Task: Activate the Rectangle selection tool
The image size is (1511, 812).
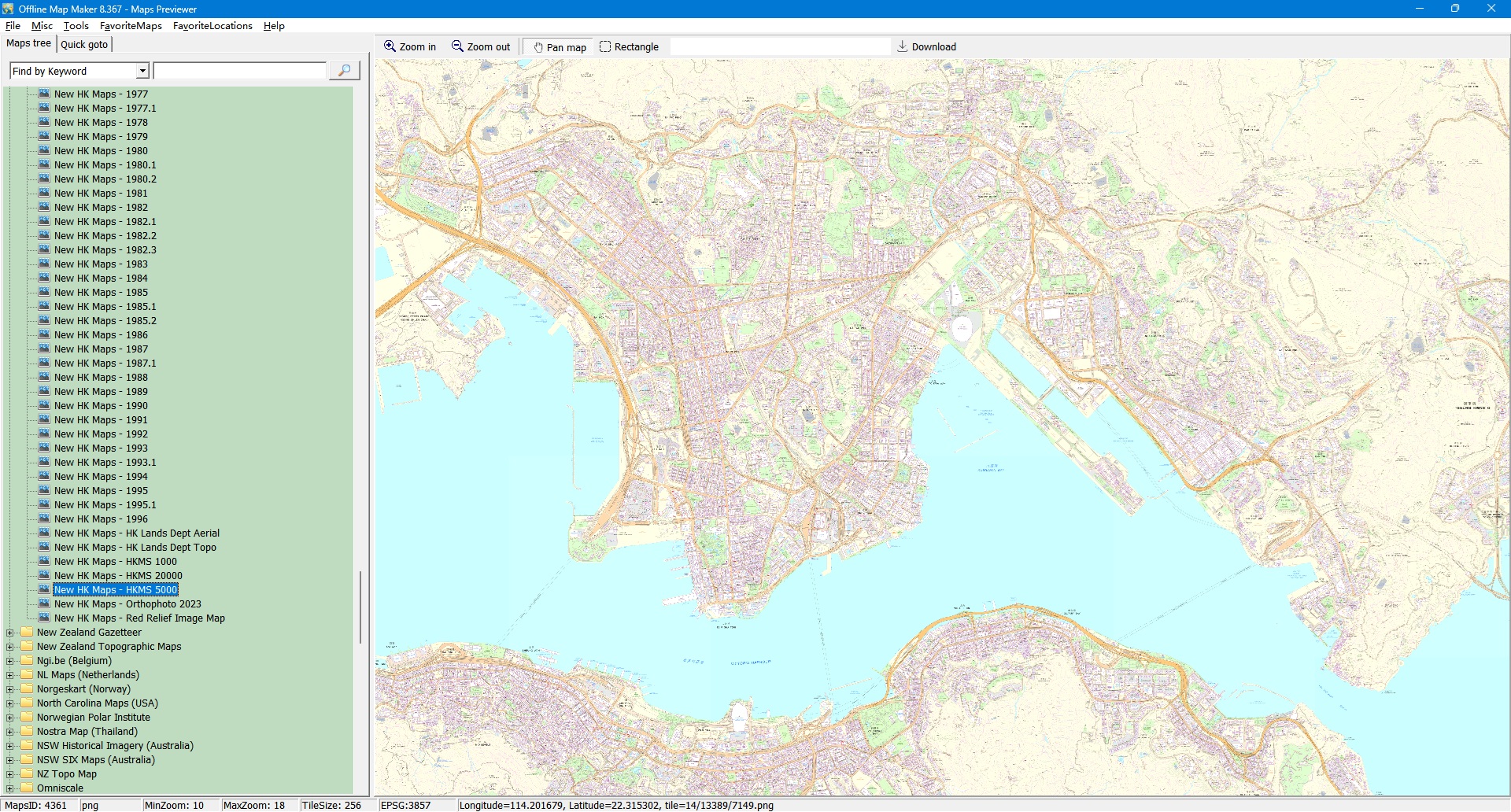Action: pos(605,46)
